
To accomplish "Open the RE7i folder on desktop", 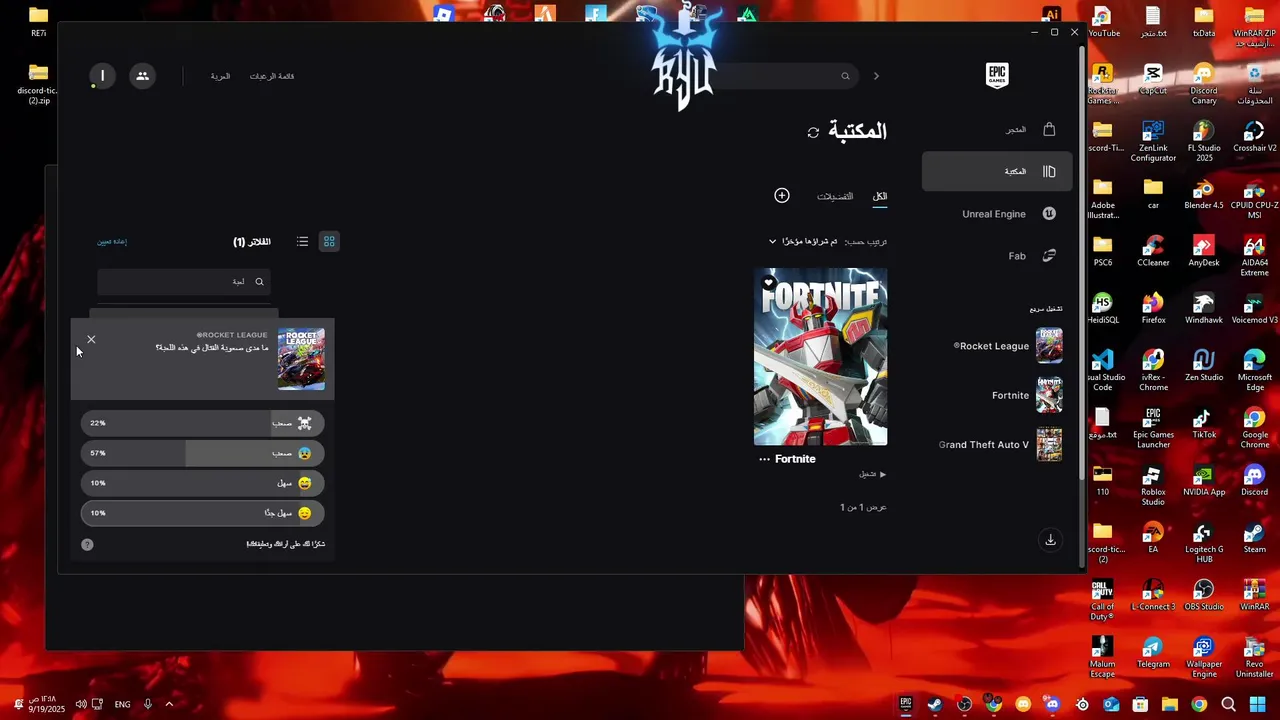I will [38, 22].
